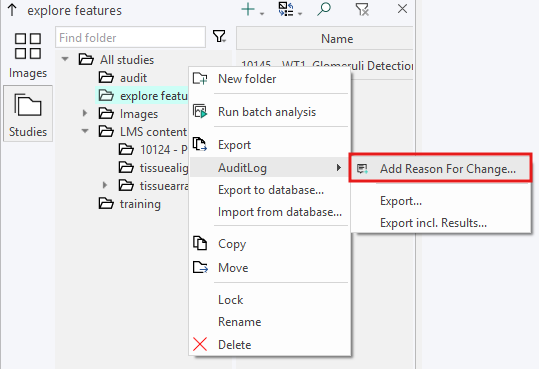Viewport: 539px width, 369px height.
Task: Select the 10124 - P folder
Action: (153, 150)
